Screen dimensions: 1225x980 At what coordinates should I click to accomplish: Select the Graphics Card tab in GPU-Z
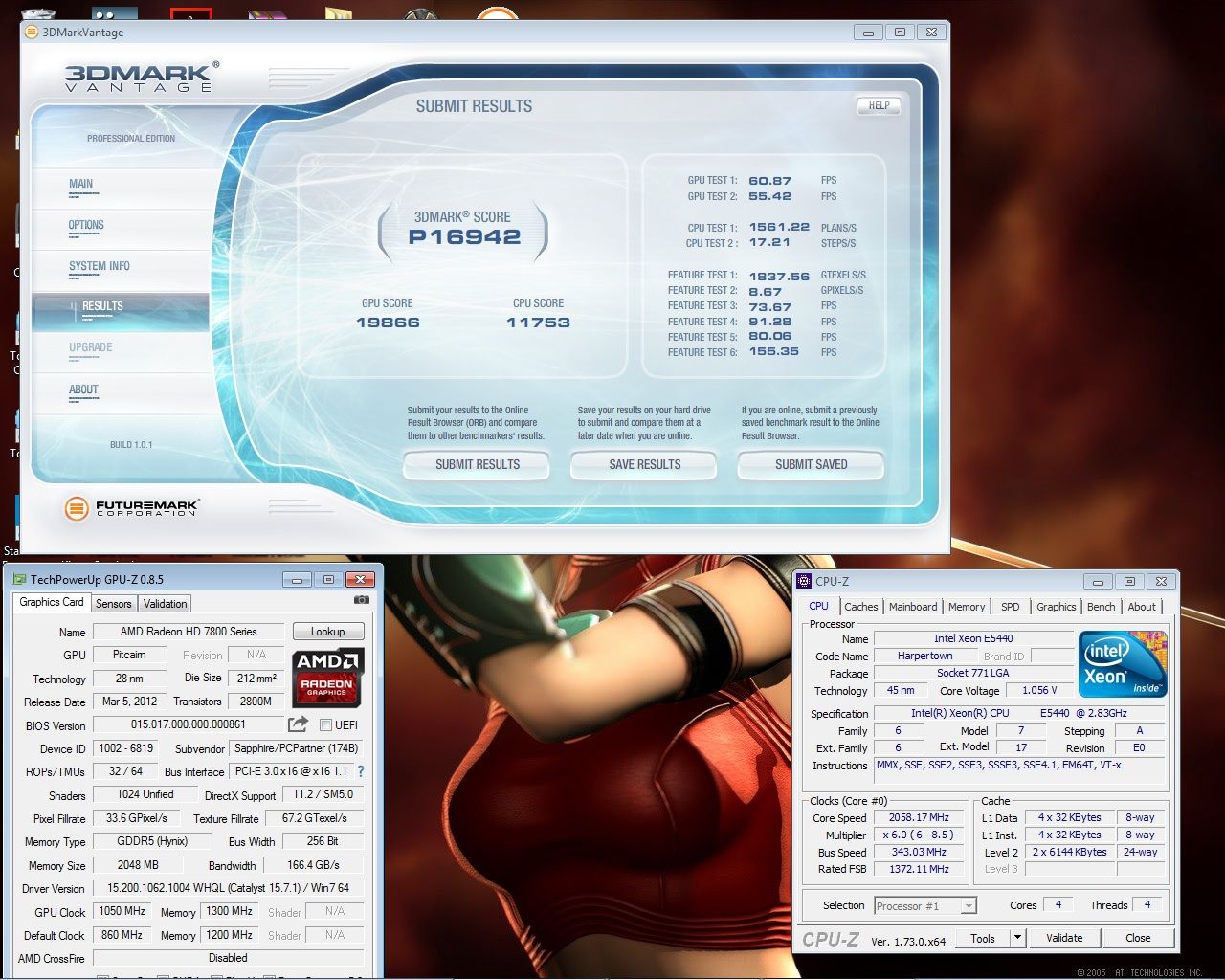pyautogui.click(x=52, y=602)
